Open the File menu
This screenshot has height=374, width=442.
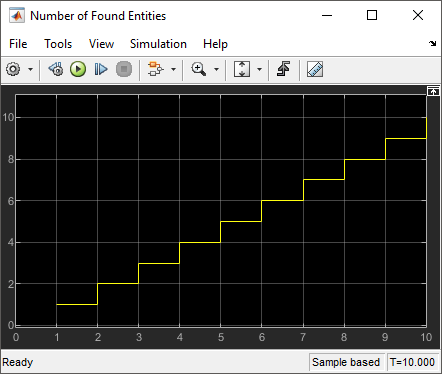pyautogui.click(x=18, y=44)
